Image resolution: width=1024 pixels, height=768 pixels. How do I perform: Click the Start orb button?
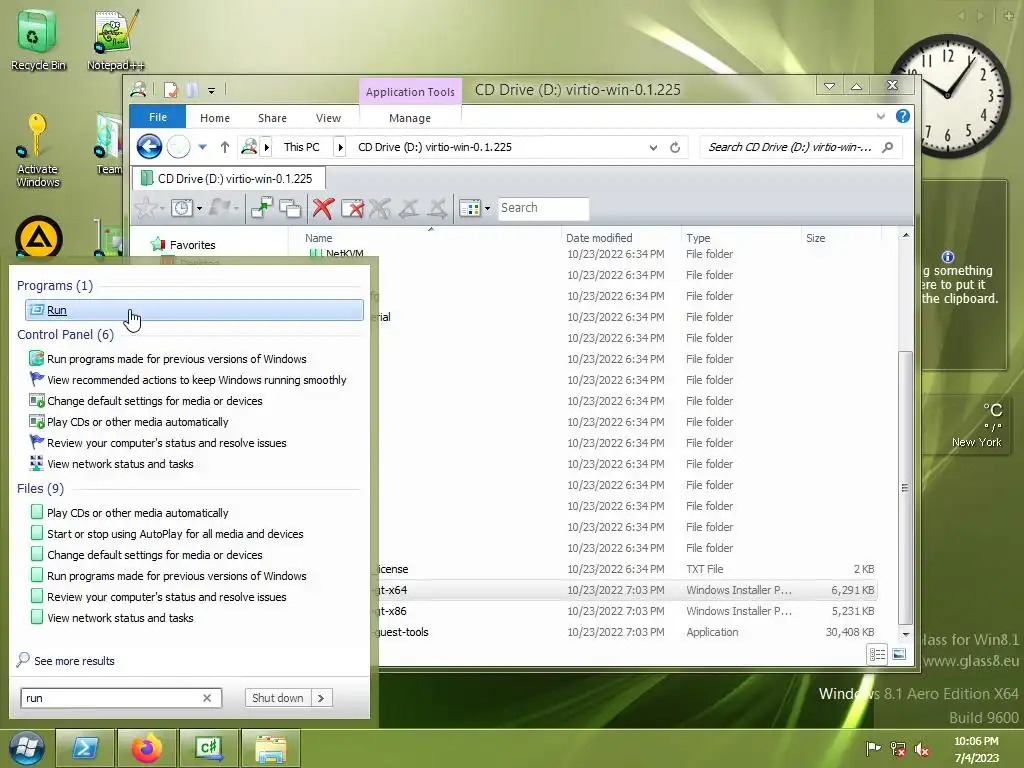(x=26, y=748)
